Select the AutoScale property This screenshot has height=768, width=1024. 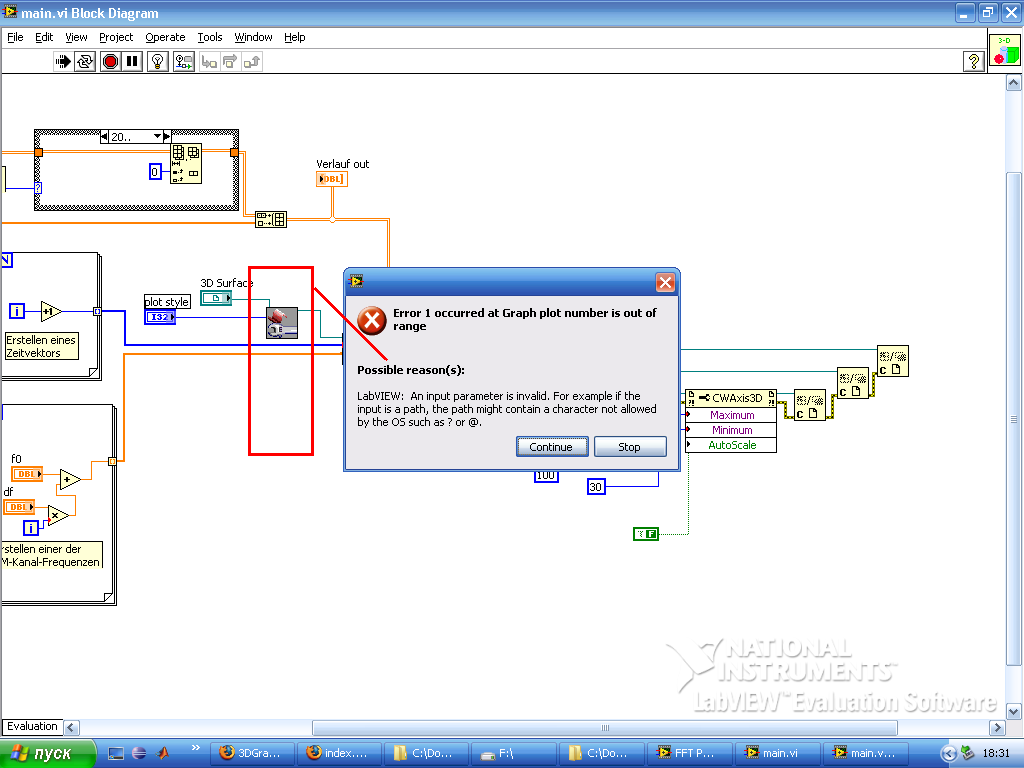tap(731, 445)
